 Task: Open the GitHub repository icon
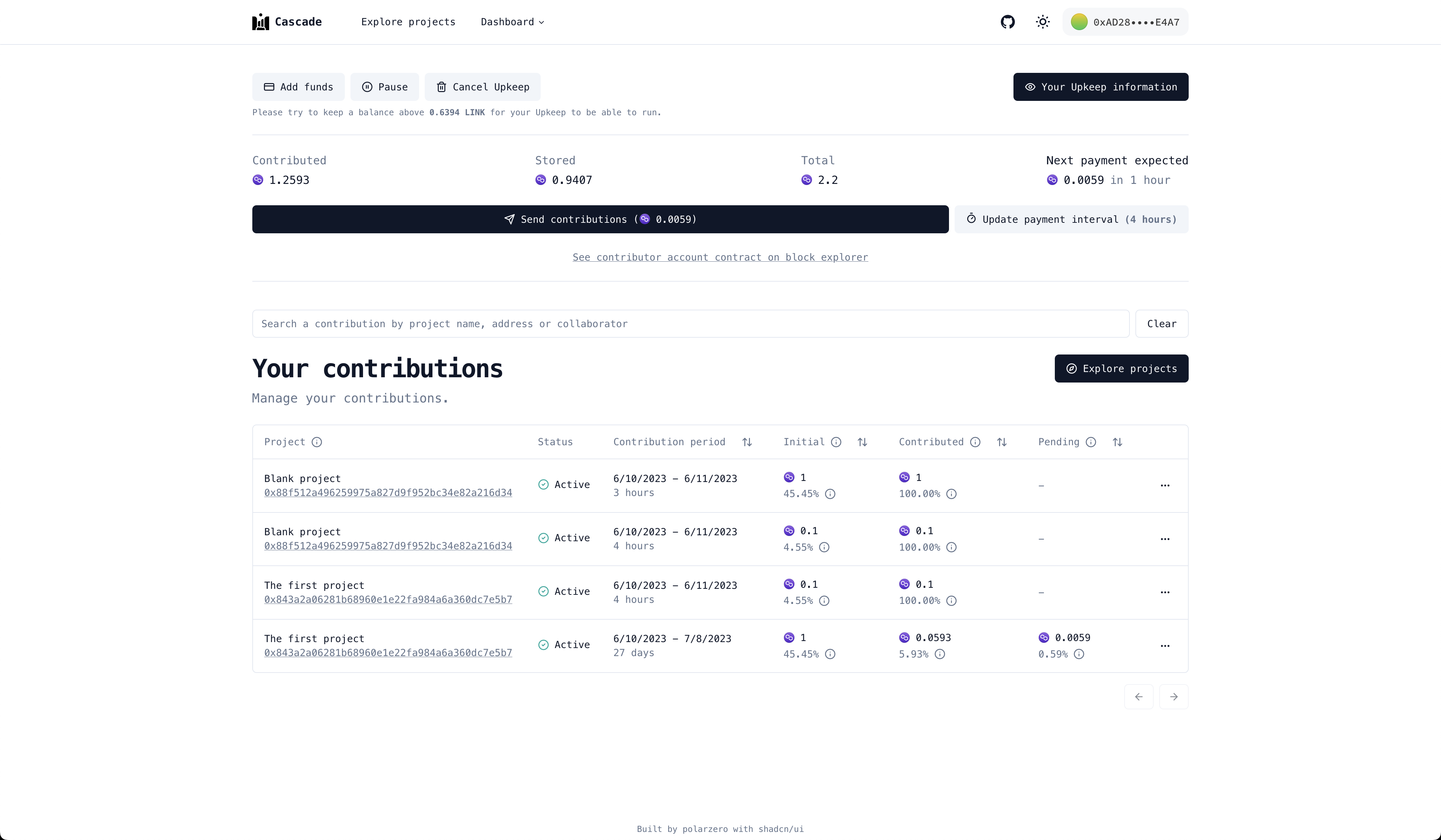[1008, 22]
